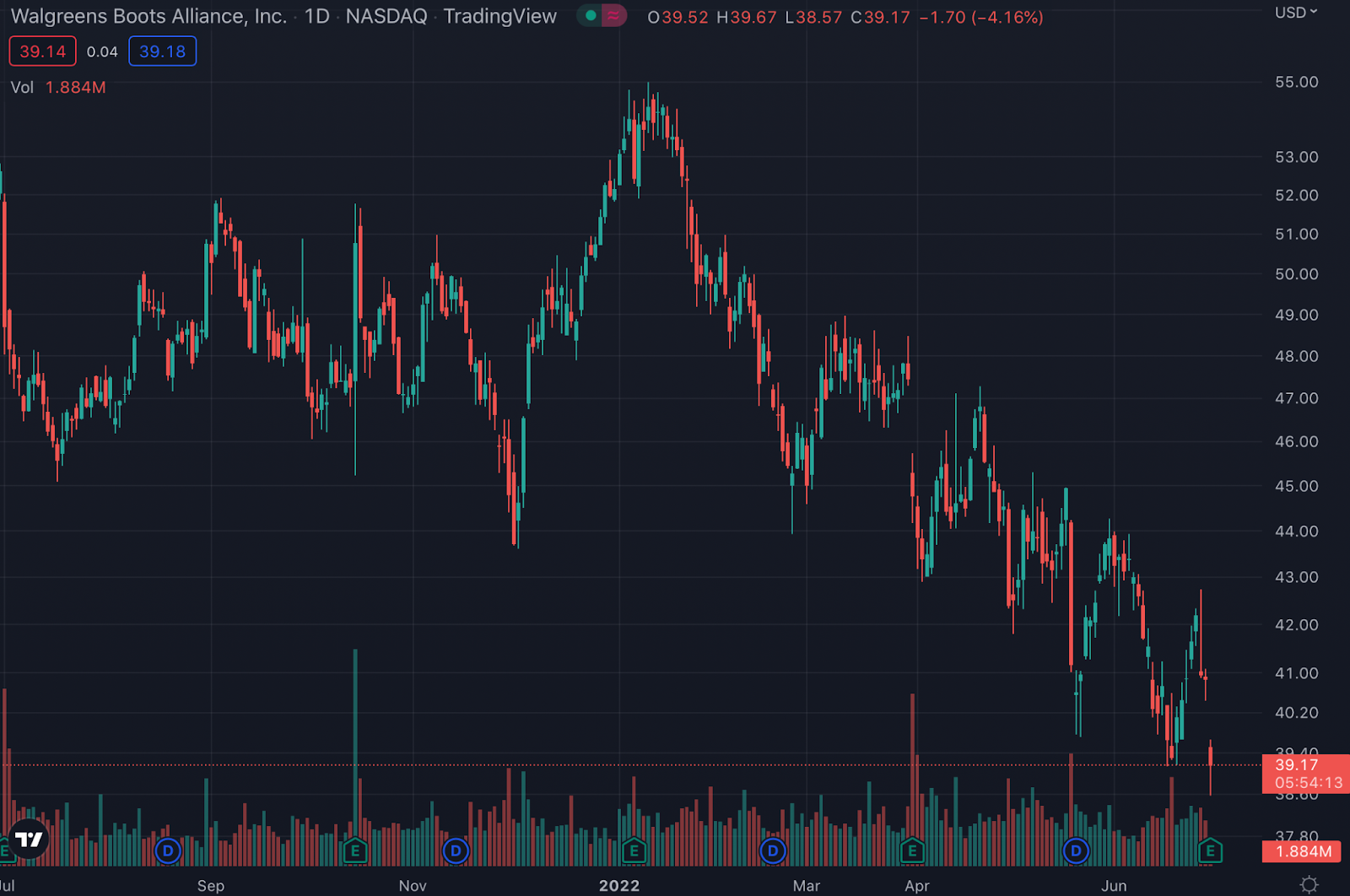Click the 1D interval label in the title

click(316, 16)
